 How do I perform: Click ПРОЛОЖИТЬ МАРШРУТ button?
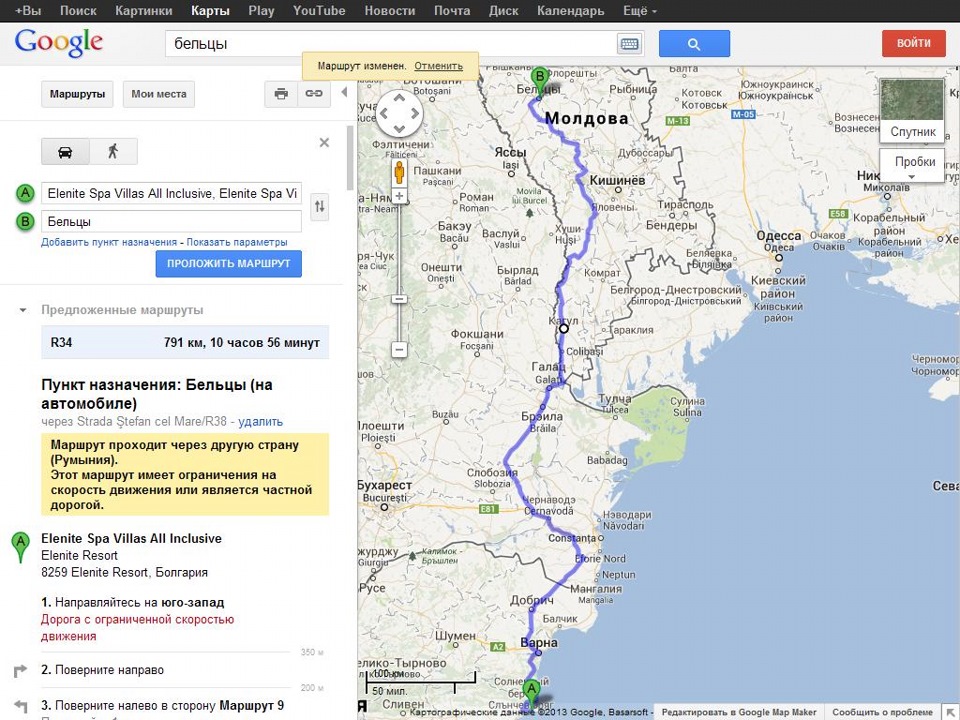228,264
